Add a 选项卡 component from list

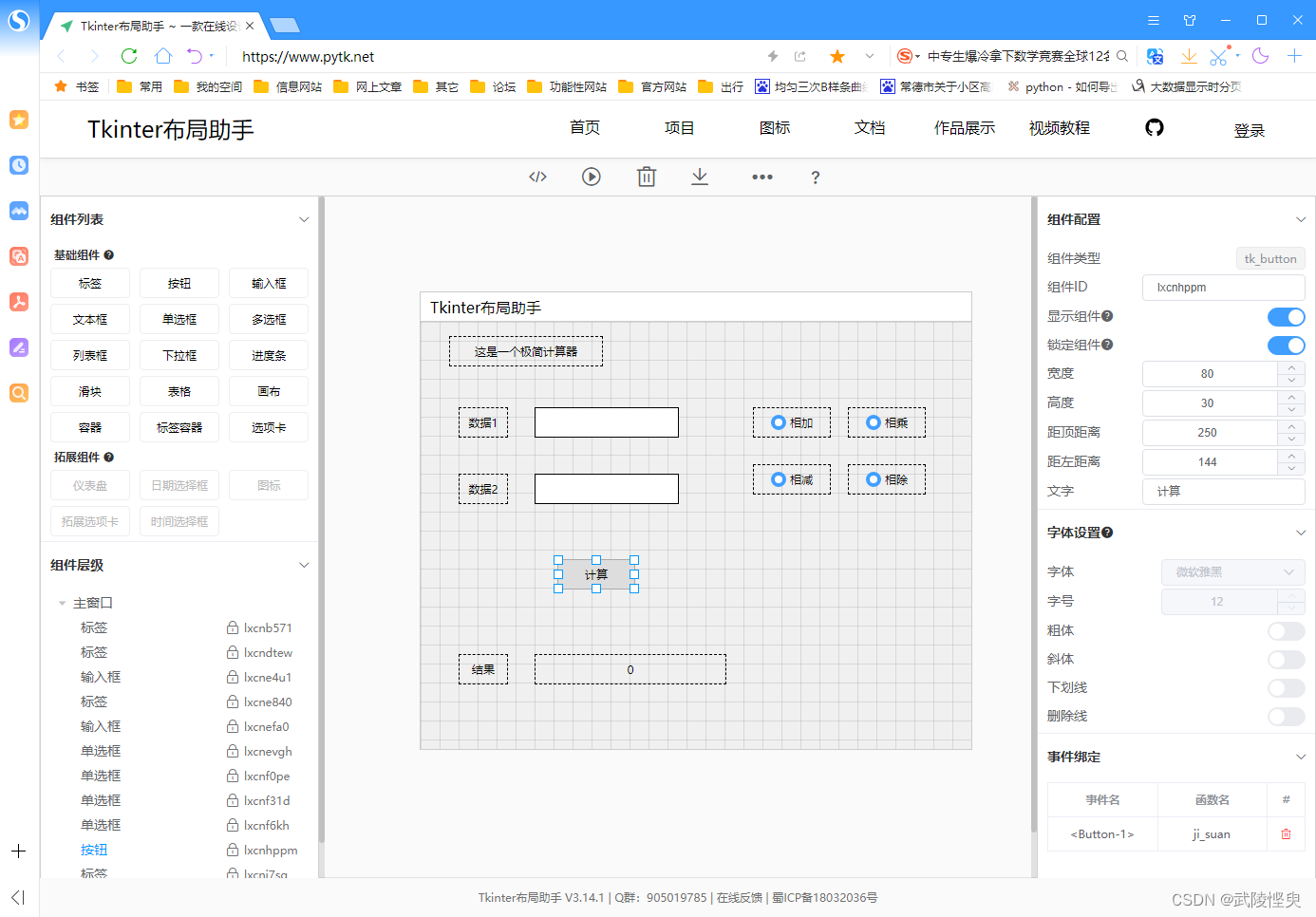269,428
